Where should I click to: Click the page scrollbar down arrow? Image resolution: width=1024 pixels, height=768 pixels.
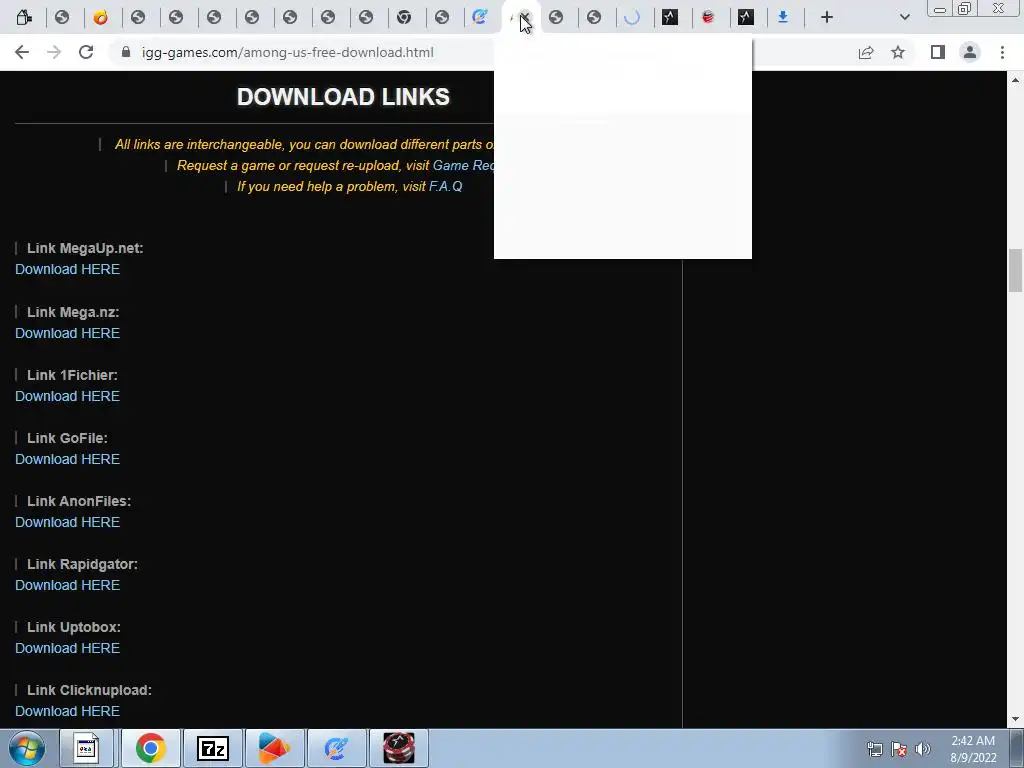1015,720
